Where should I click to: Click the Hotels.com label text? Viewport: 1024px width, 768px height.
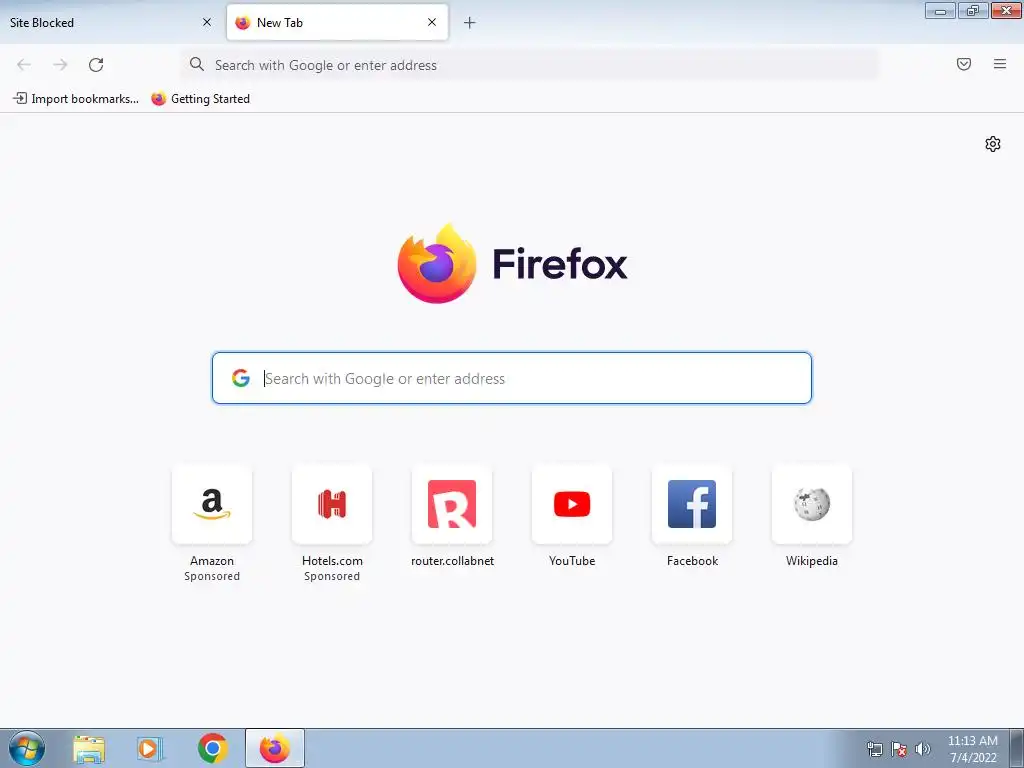332,561
